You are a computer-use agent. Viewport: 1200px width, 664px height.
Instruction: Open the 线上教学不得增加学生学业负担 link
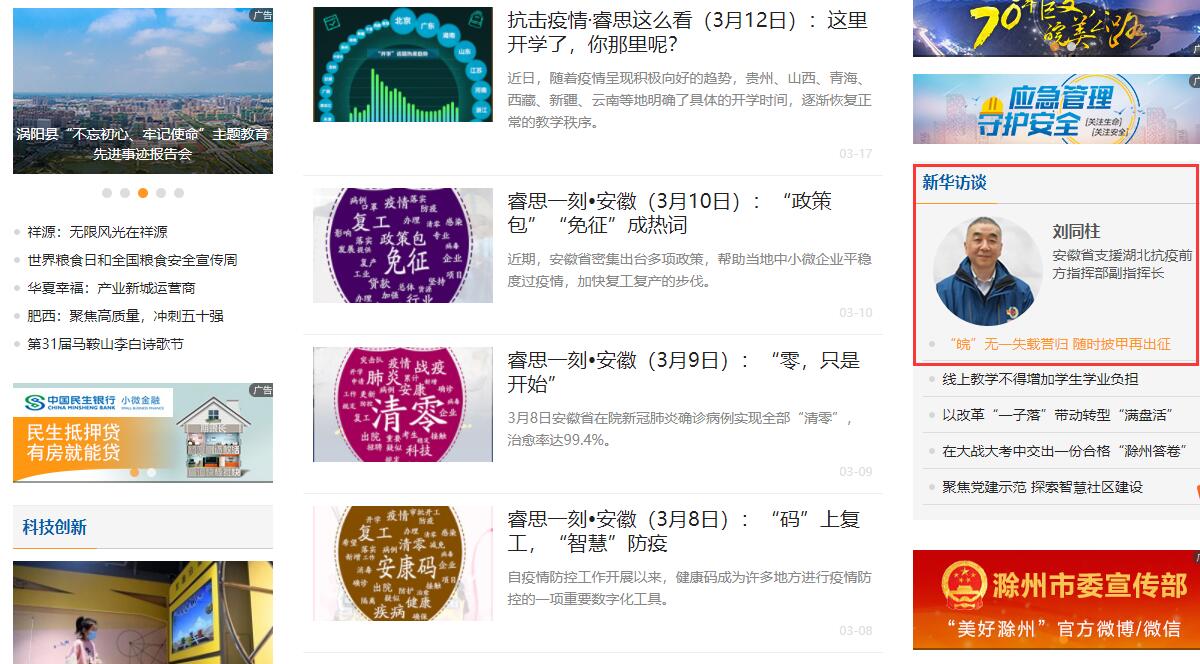pos(1040,379)
